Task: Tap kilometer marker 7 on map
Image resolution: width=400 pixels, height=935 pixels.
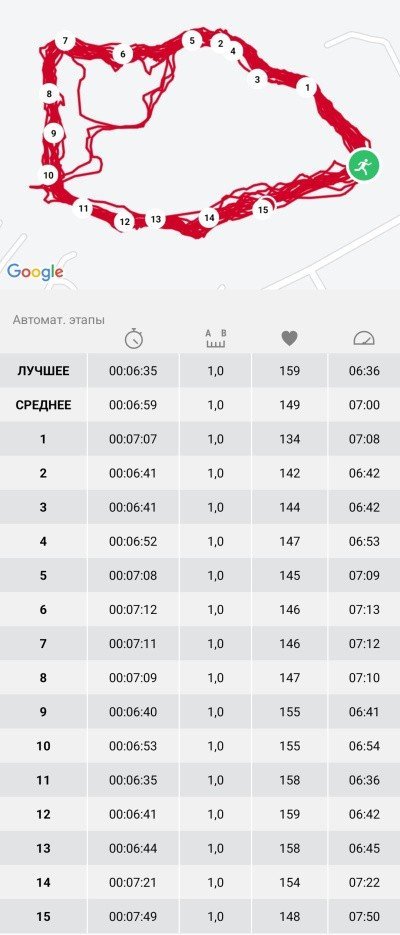Action: (65, 41)
